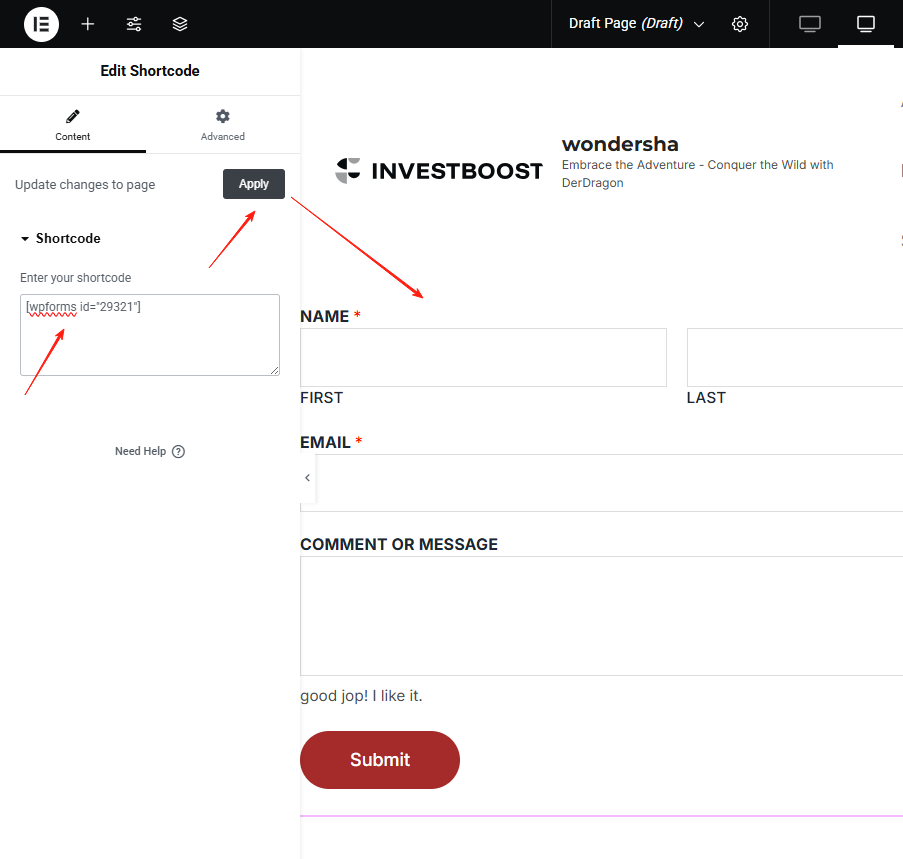The width and height of the screenshot is (903, 859).
Task: Open Draft Page document dropdown
Action: [636, 24]
